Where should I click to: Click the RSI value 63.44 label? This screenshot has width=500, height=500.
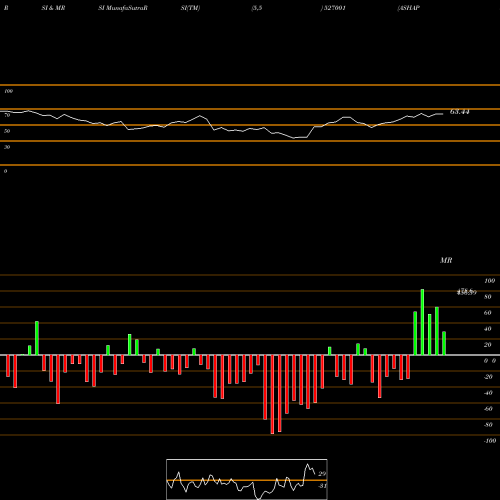[x=460, y=112]
